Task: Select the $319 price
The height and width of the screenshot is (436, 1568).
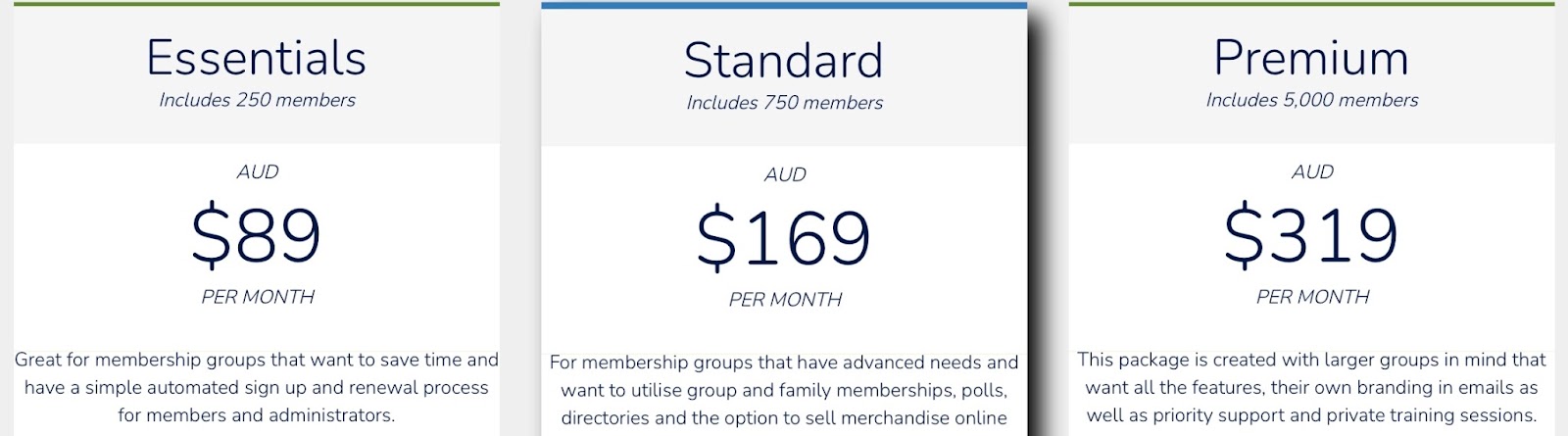Action: tap(1311, 235)
